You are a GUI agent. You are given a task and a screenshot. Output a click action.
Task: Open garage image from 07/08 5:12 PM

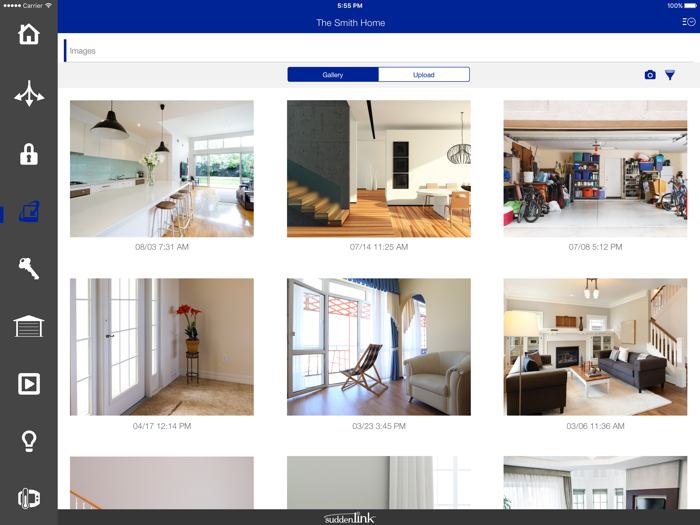[595, 169]
